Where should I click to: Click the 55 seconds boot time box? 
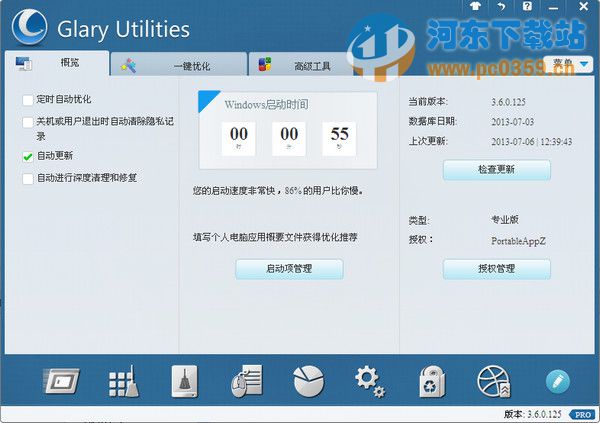pos(339,139)
